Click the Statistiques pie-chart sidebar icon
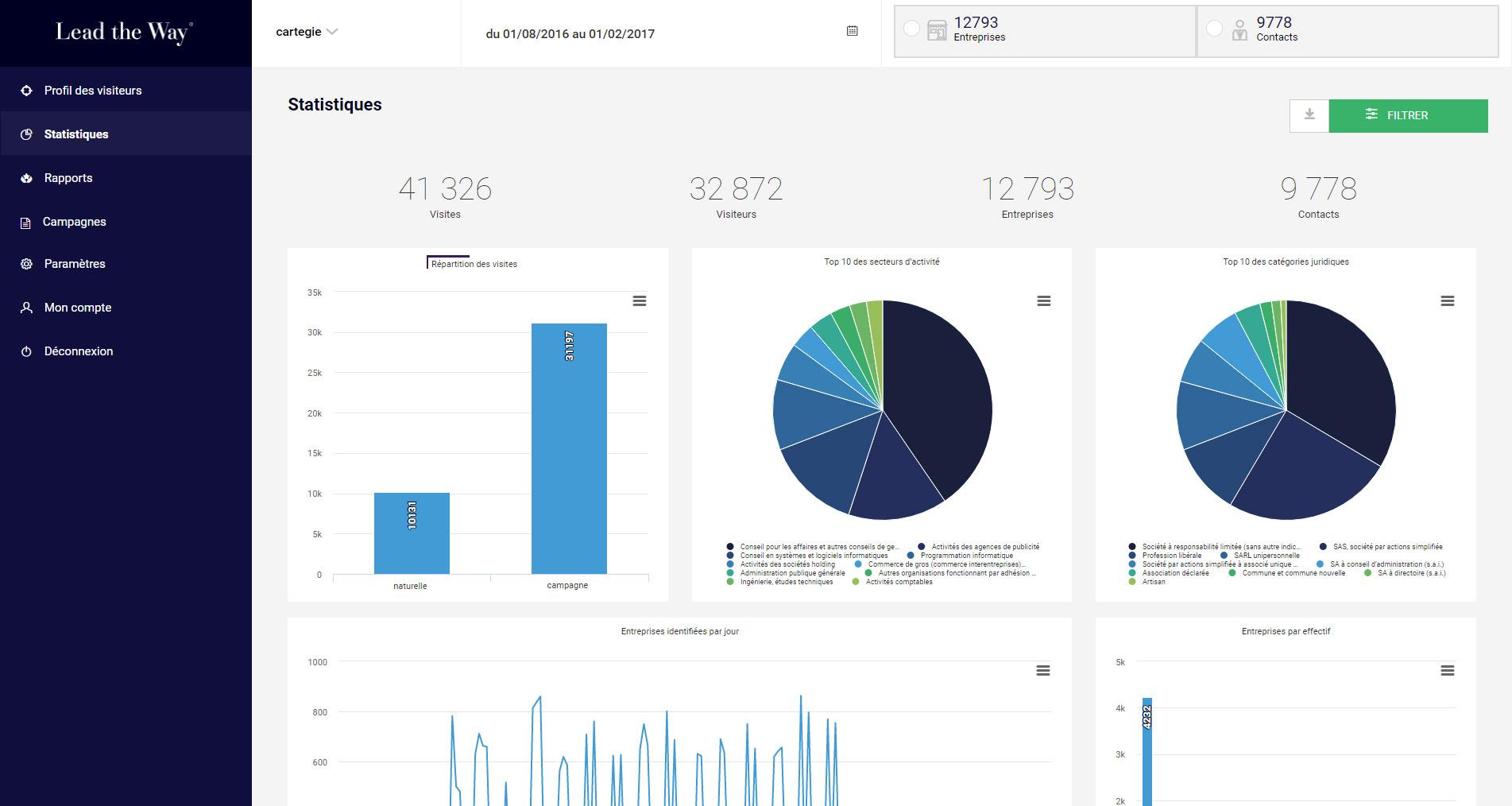Image resolution: width=1512 pixels, height=806 pixels. pos(26,134)
